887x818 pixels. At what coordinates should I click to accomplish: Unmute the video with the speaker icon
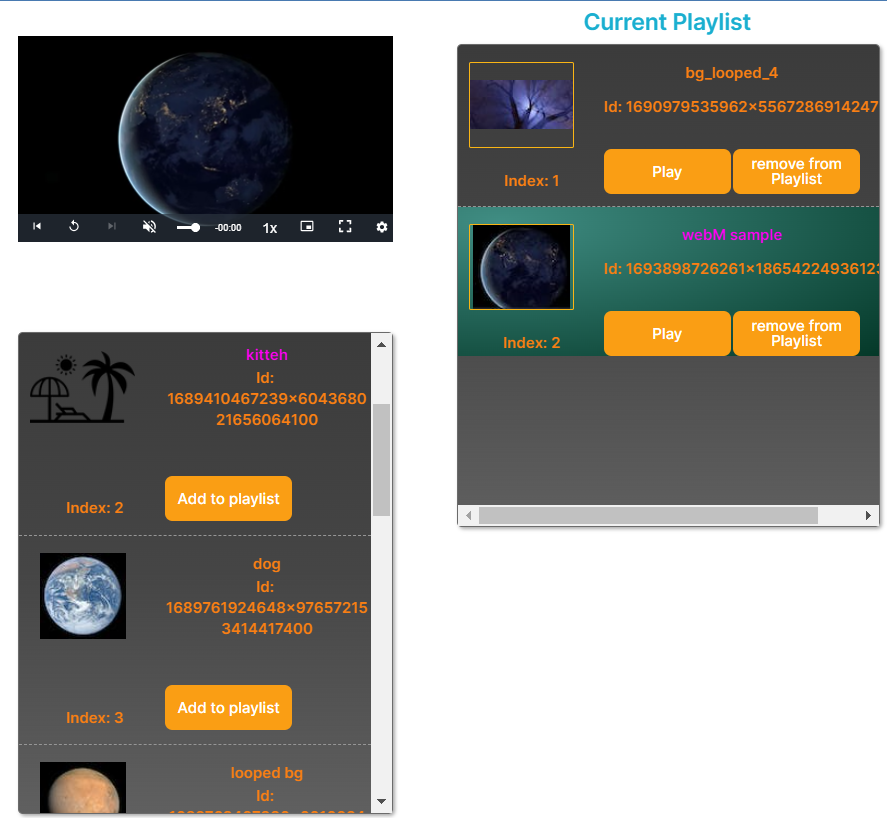tap(149, 227)
